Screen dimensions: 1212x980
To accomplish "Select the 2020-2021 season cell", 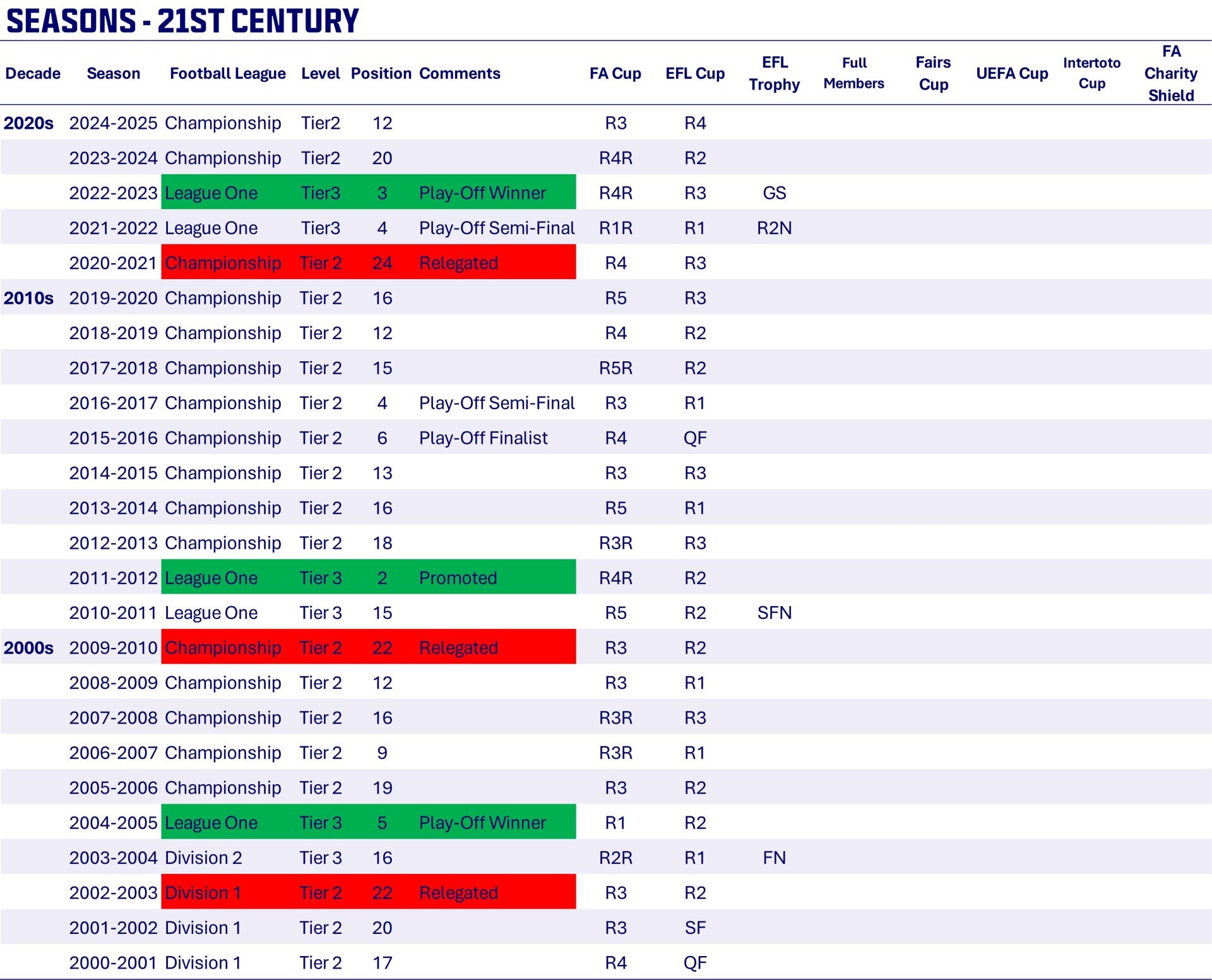I will coord(114,263).
